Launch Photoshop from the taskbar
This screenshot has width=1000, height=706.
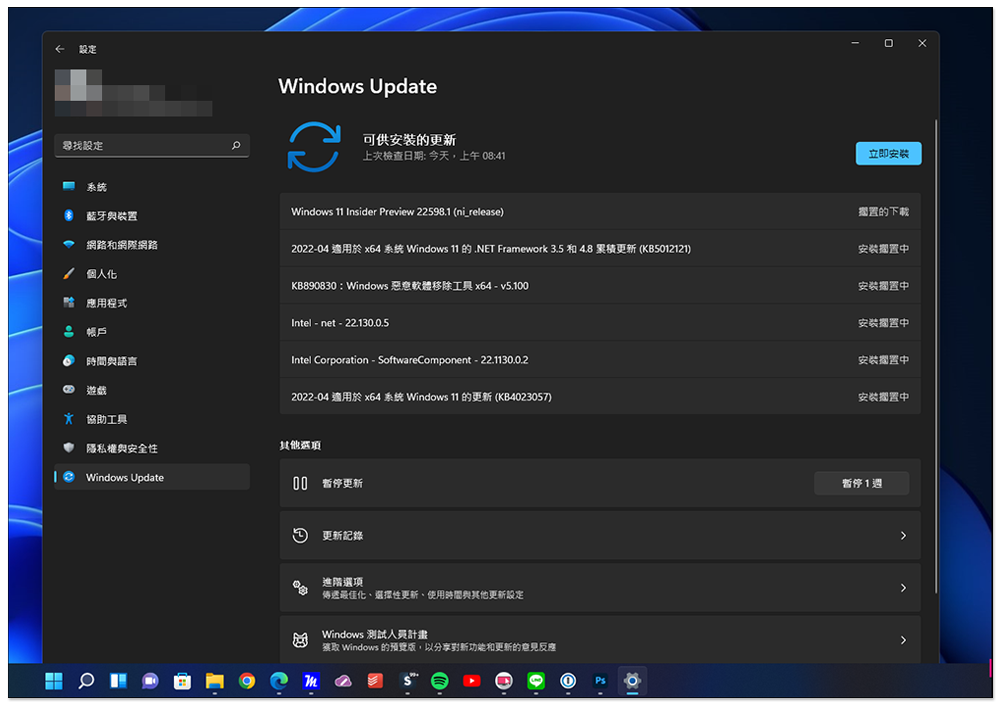[x=600, y=681]
